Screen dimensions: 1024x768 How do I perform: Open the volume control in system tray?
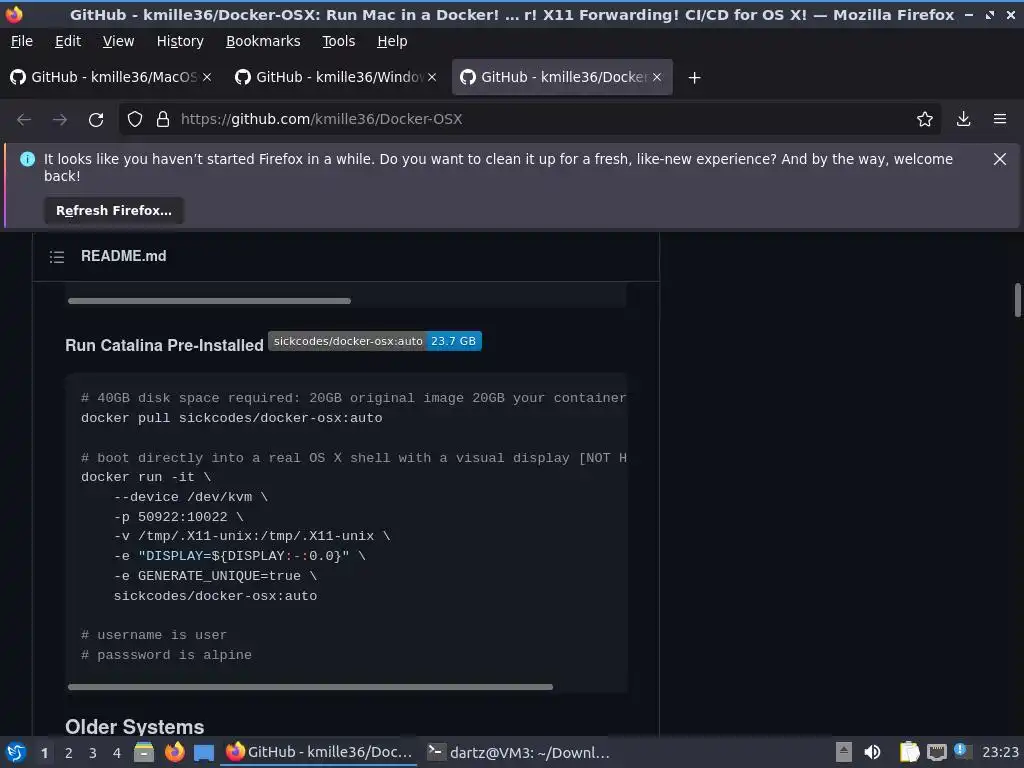pyautogui.click(x=872, y=753)
